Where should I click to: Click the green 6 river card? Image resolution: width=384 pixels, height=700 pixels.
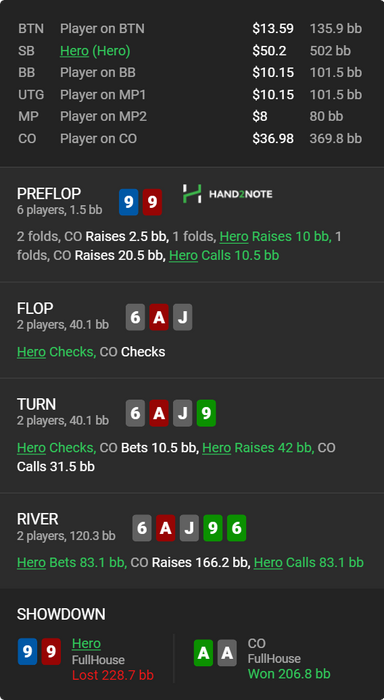click(237, 528)
